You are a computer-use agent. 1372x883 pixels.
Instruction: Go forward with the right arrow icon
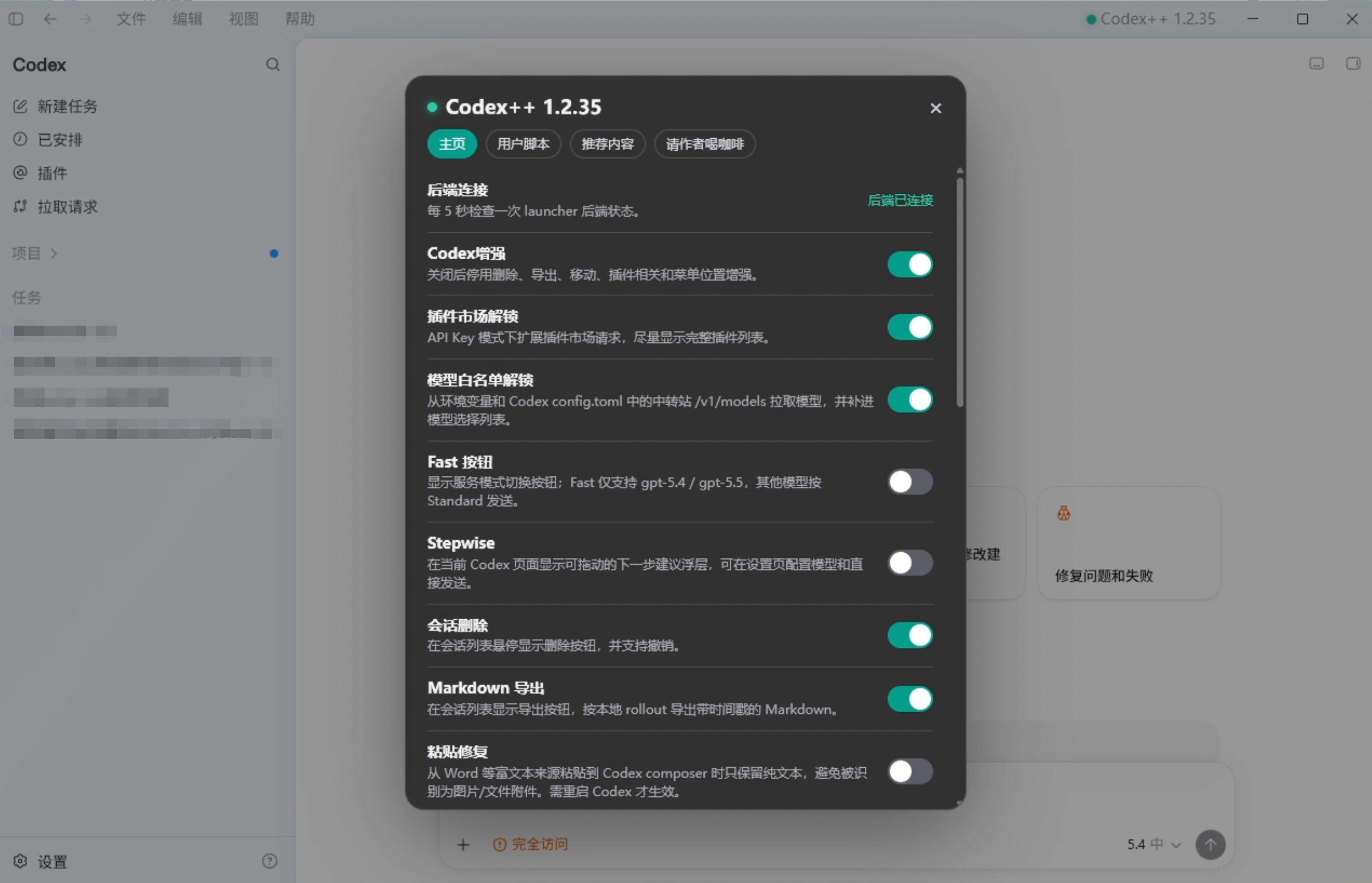click(x=85, y=19)
